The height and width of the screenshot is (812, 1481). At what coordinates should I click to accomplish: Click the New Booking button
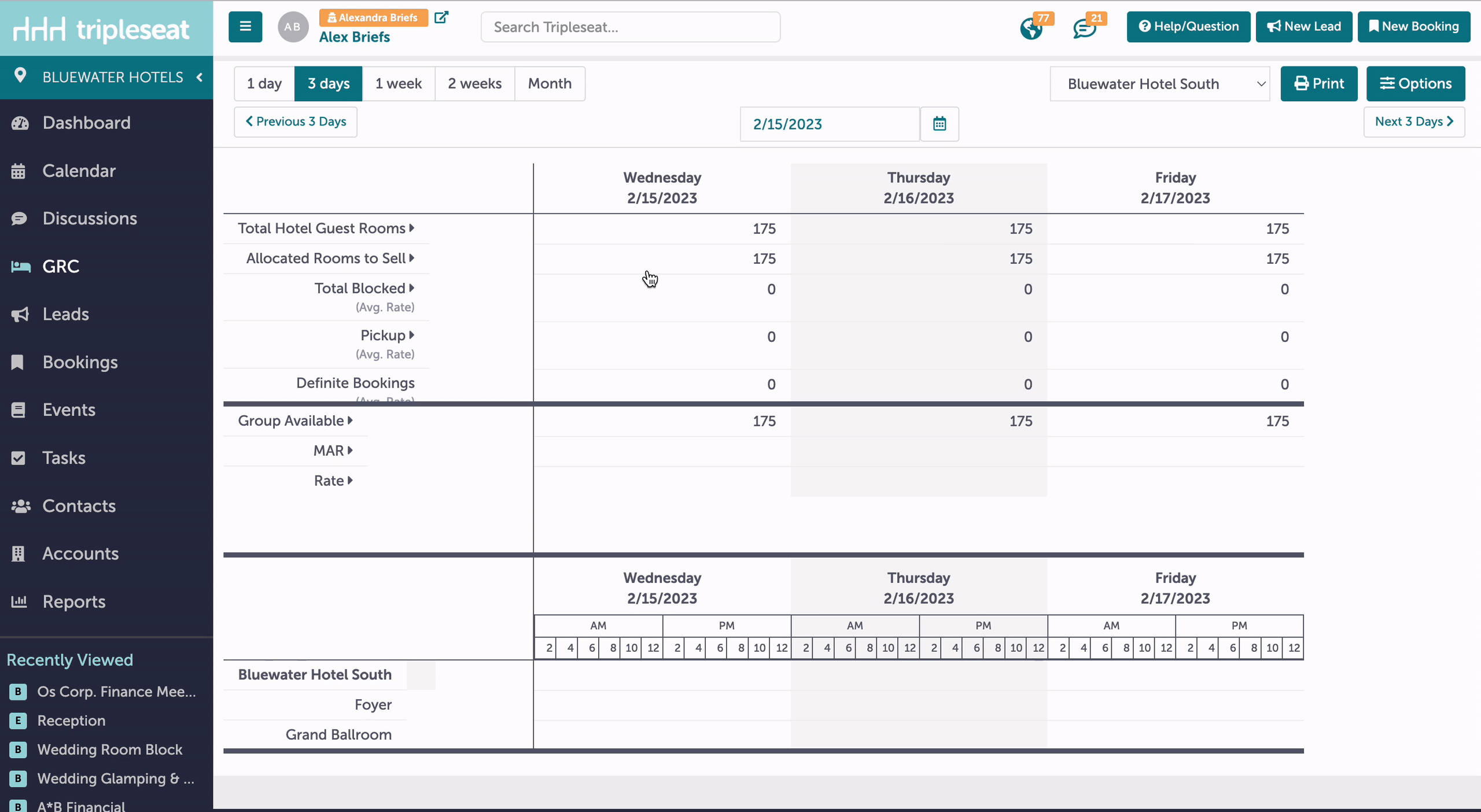coord(1414,27)
